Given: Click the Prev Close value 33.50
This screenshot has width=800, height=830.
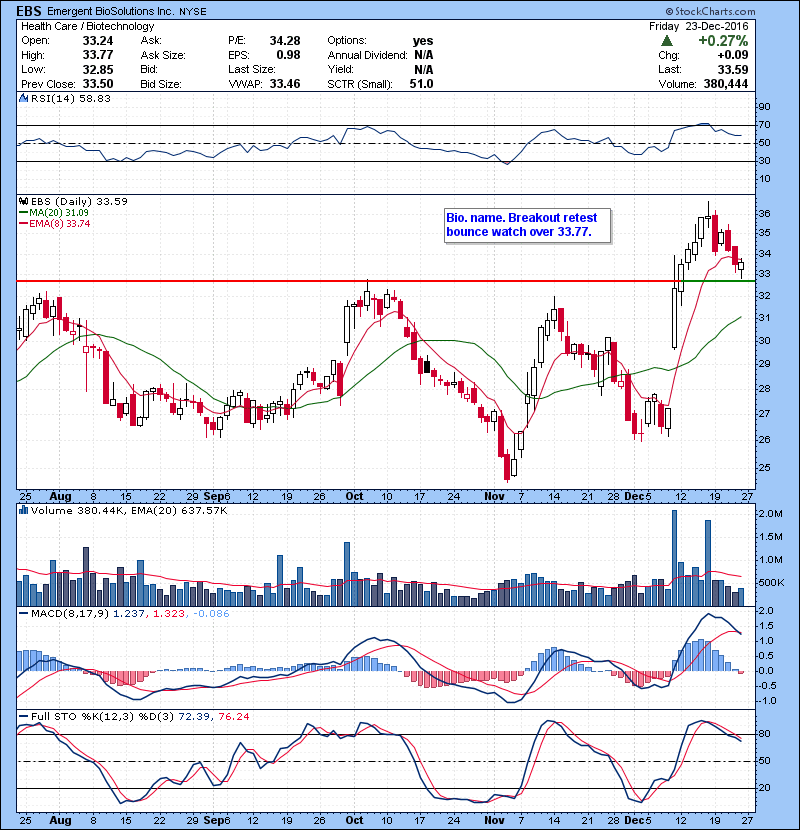Looking at the screenshot, I should pos(98,84).
